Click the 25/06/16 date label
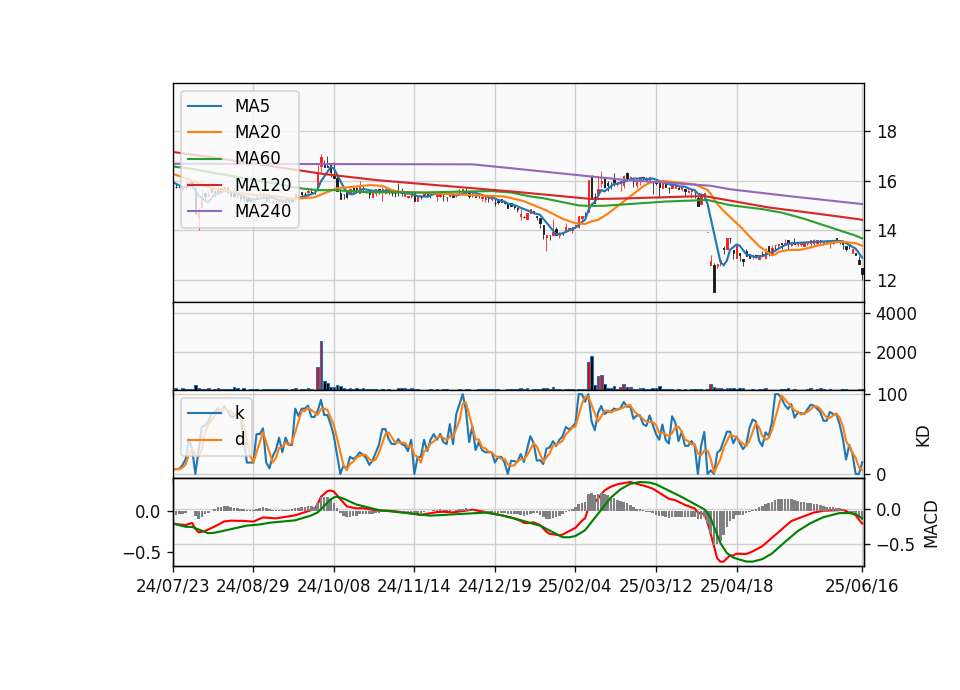 pos(861,586)
